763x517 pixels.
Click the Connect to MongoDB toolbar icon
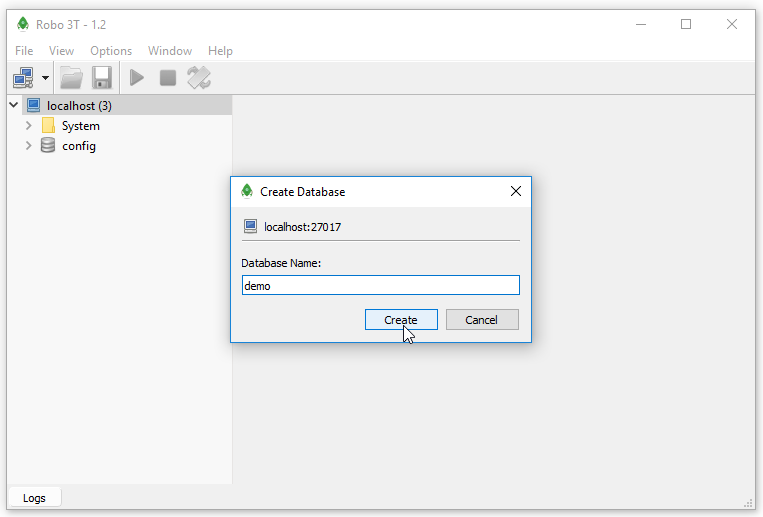click(x=23, y=78)
